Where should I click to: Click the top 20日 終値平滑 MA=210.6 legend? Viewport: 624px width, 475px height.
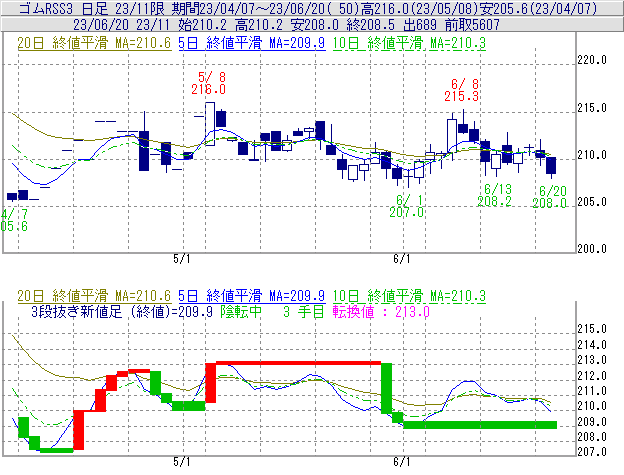[94, 43]
